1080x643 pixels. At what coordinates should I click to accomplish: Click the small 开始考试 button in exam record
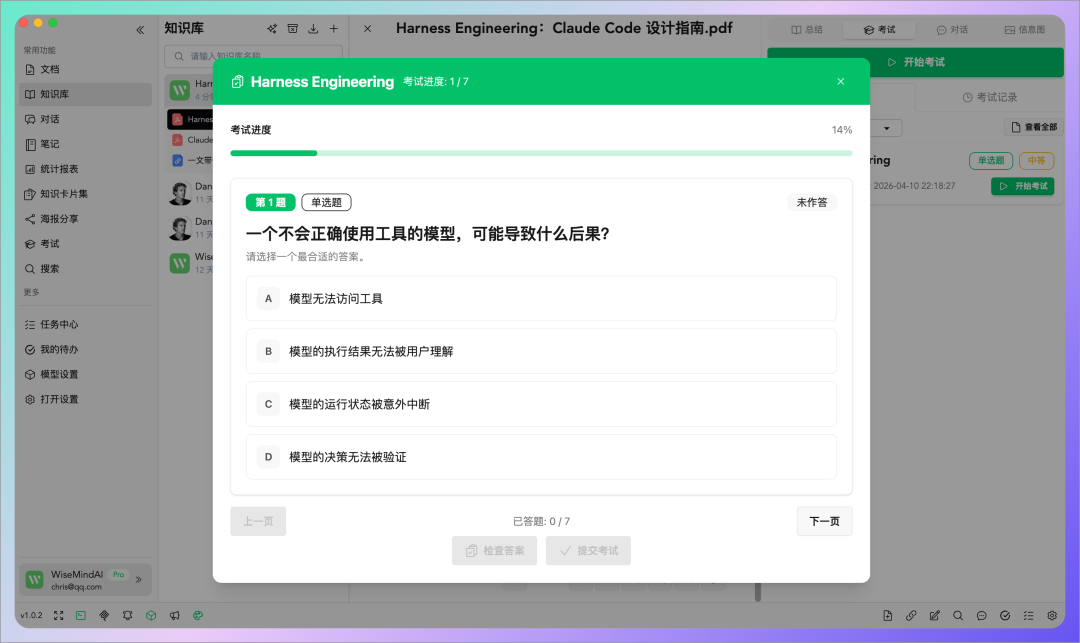pyautogui.click(x=1023, y=186)
